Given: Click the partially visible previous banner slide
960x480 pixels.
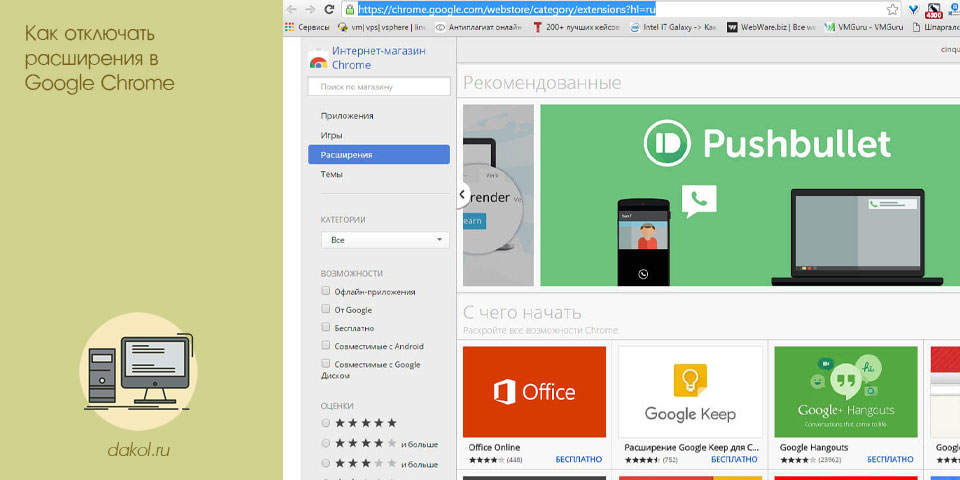Looking at the screenshot, I should (x=498, y=195).
